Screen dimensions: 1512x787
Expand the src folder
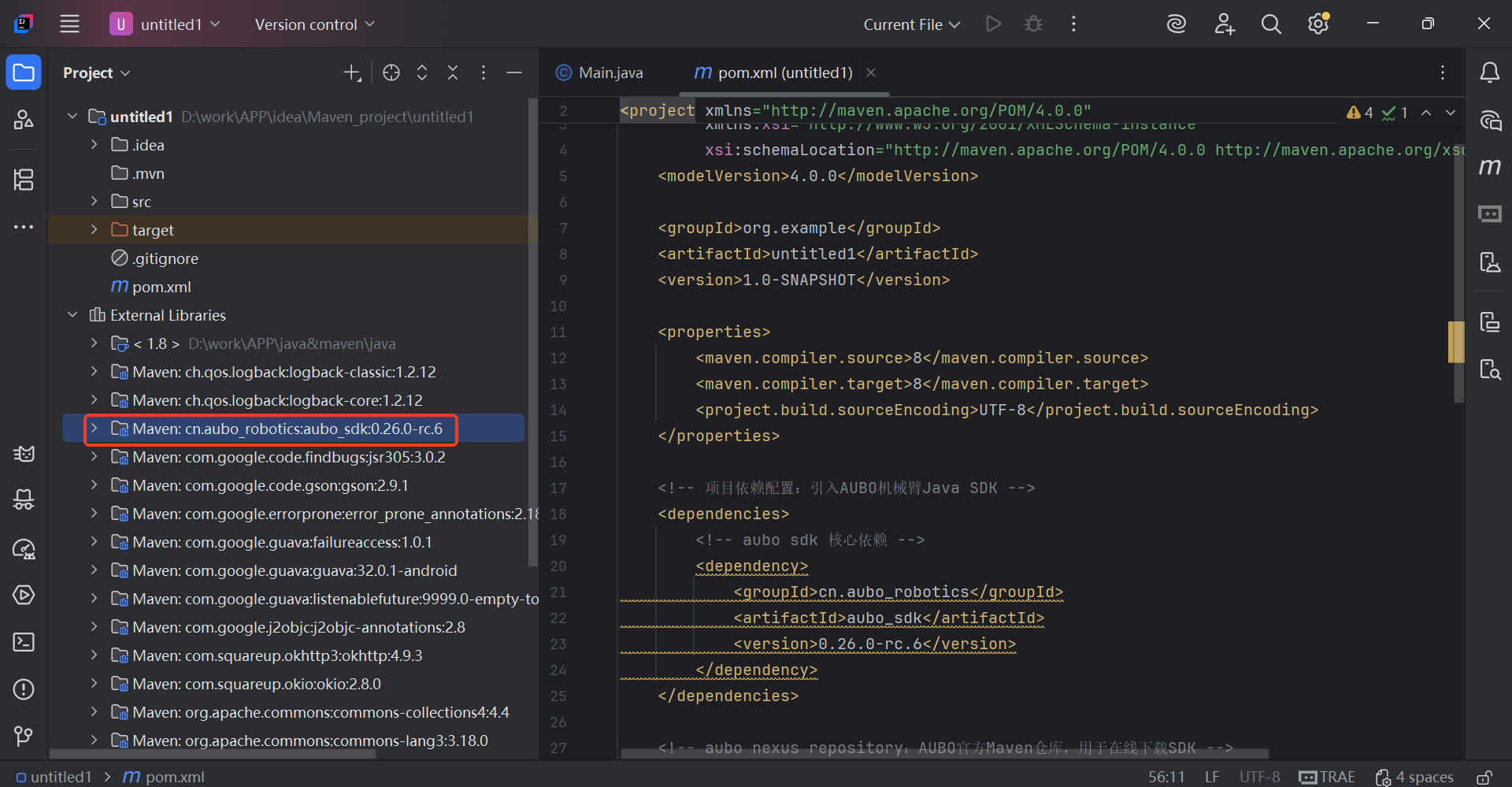coord(94,201)
